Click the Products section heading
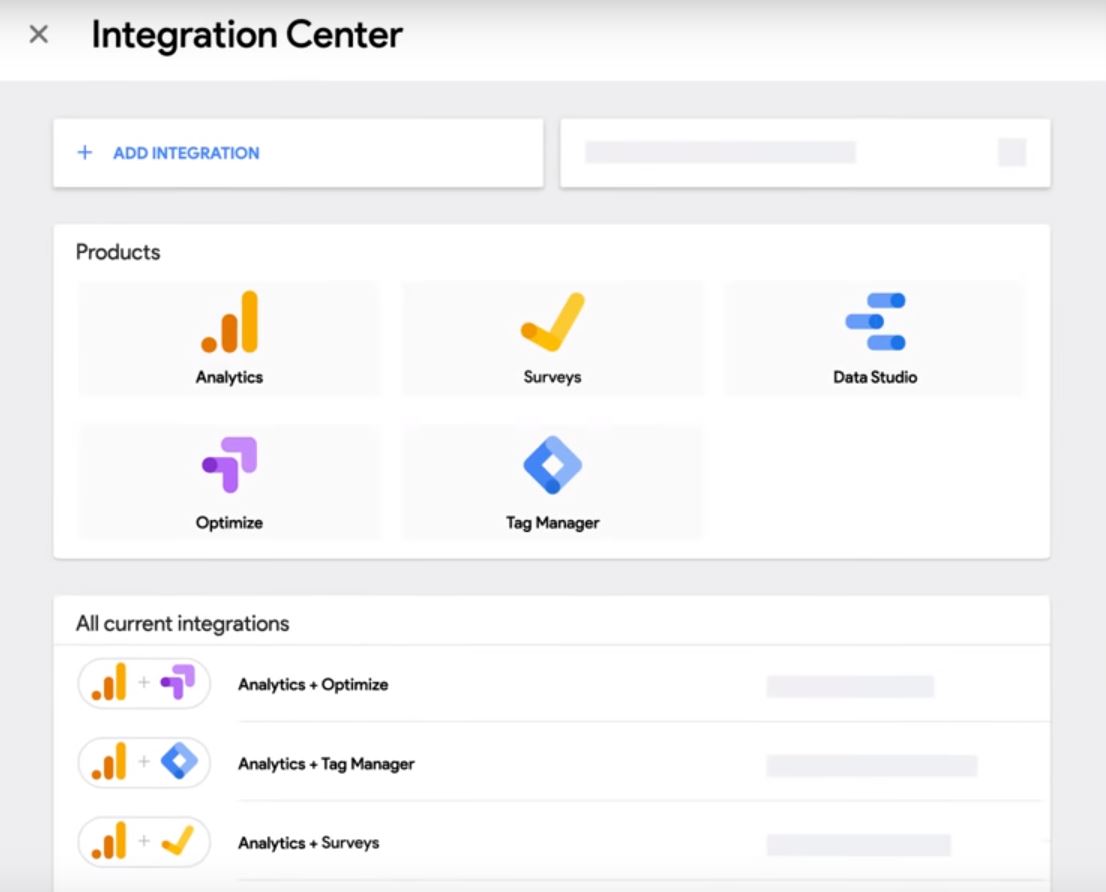 (118, 252)
